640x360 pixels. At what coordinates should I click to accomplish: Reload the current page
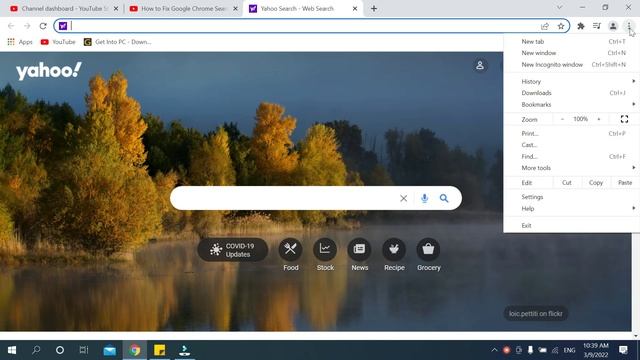coord(43,26)
